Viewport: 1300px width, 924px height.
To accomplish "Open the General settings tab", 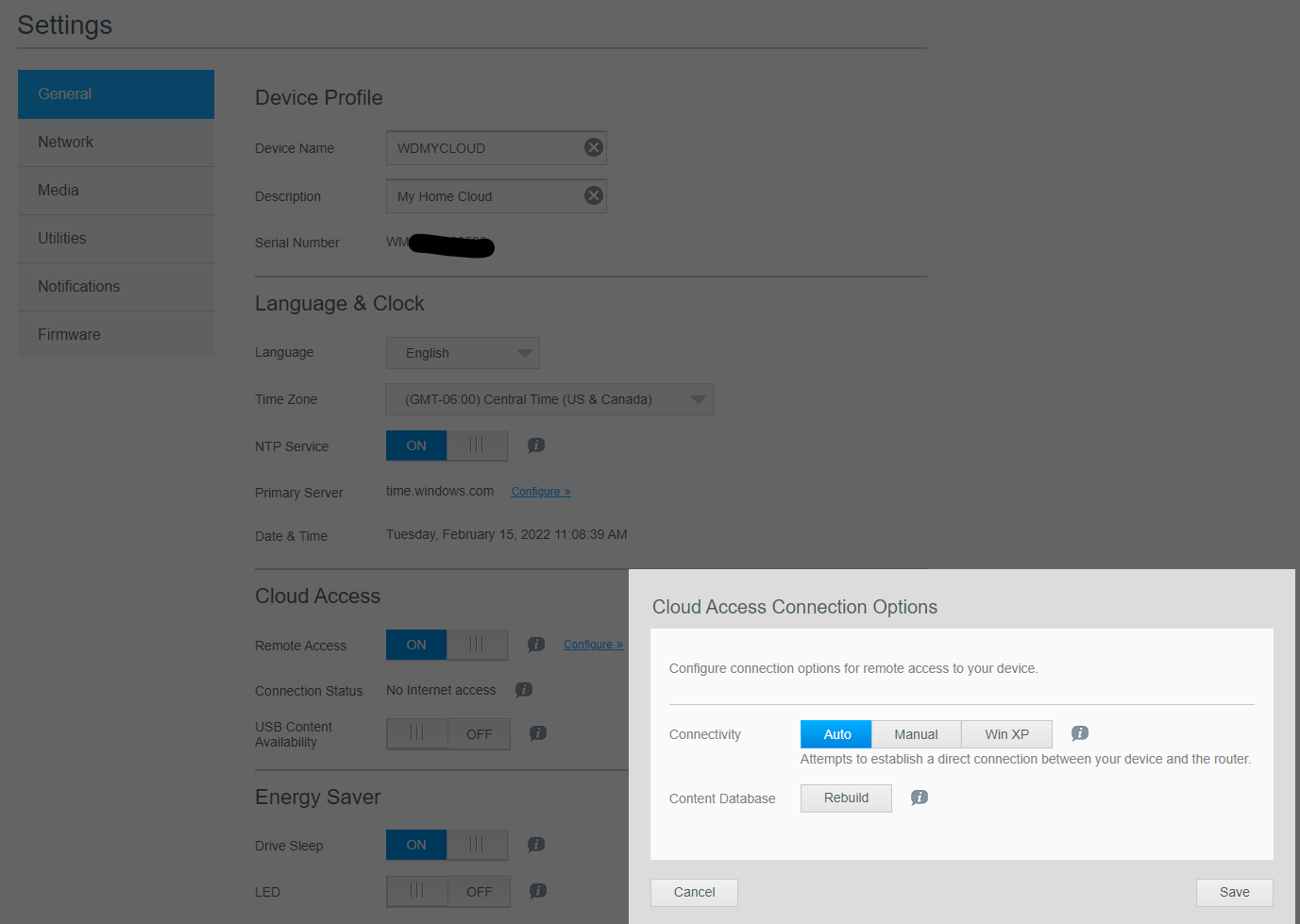I will [116, 94].
